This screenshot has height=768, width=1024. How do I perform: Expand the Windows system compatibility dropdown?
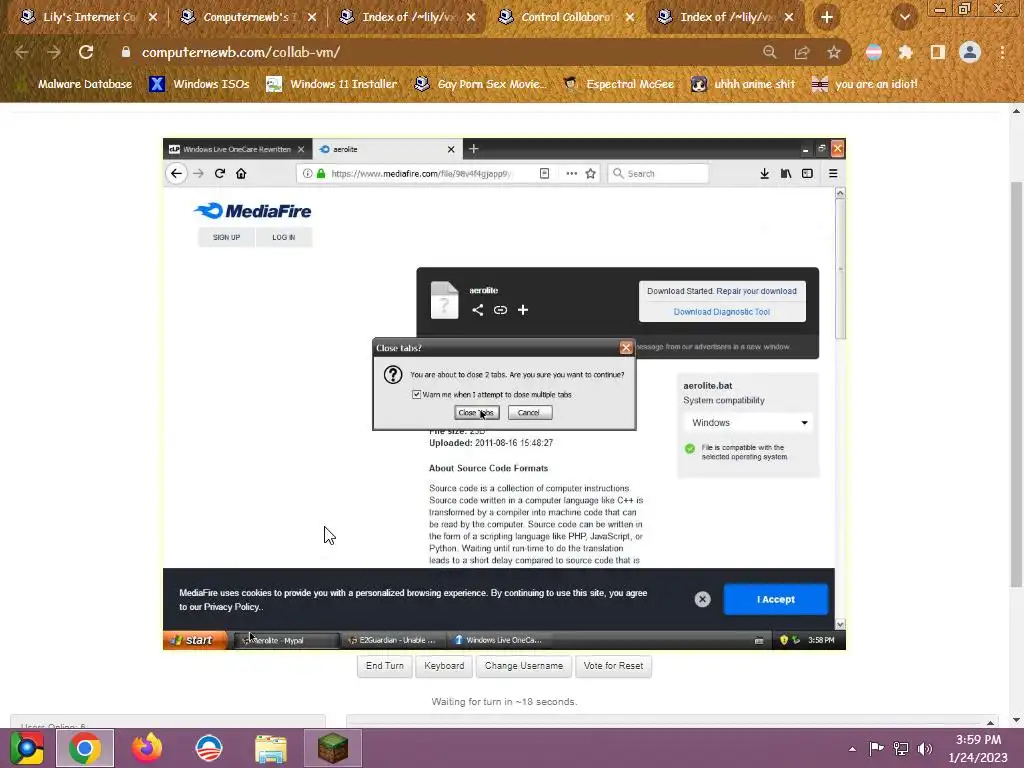pos(748,423)
